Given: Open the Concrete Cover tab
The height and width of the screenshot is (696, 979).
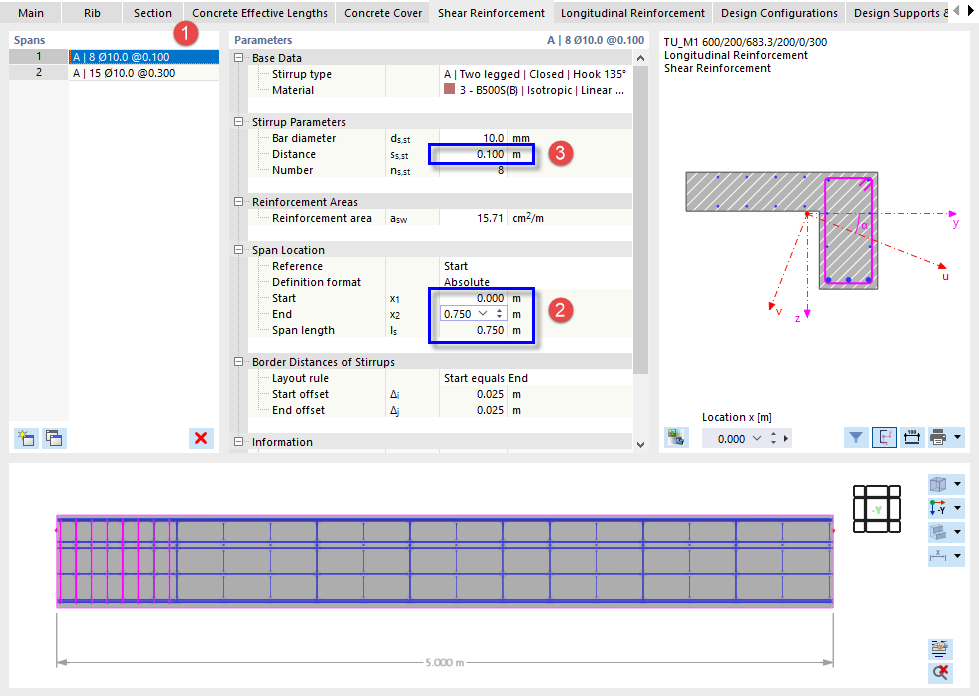Looking at the screenshot, I should point(382,13).
